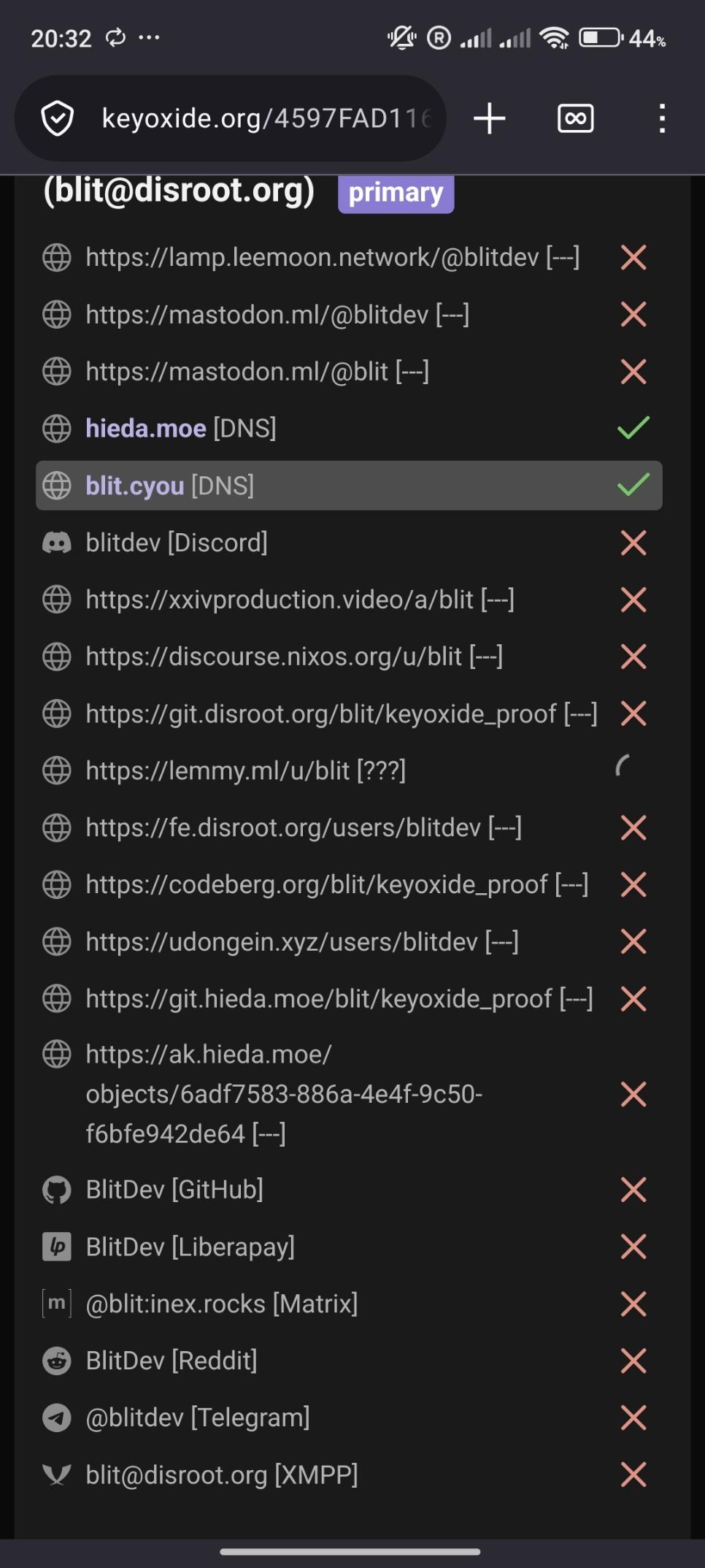705x1568 pixels.
Task: Select the discourse.nixos.org/u/blit entry
Action: point(294,657)
